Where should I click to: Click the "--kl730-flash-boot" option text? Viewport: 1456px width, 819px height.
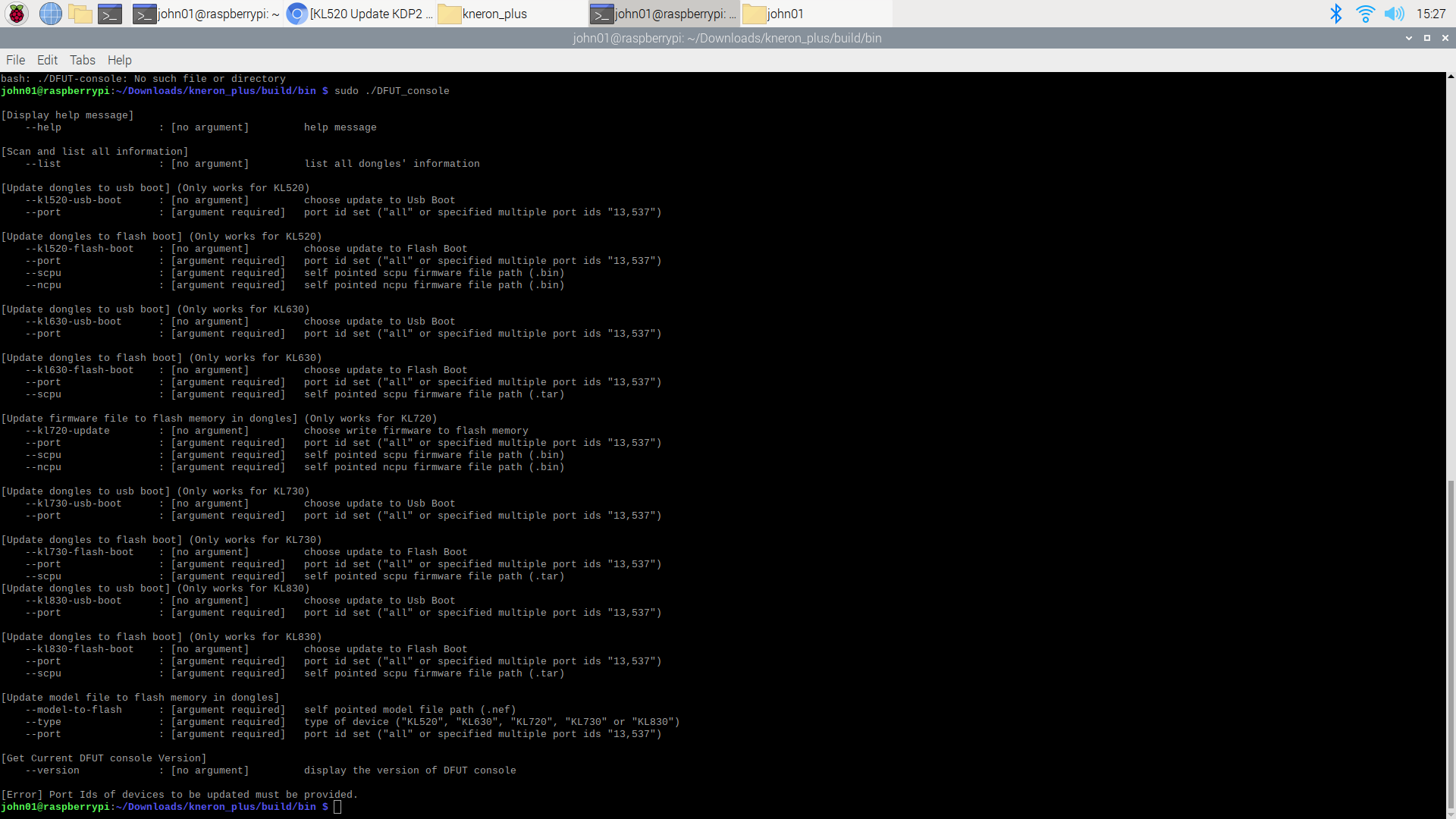click(x=80, y=552)
